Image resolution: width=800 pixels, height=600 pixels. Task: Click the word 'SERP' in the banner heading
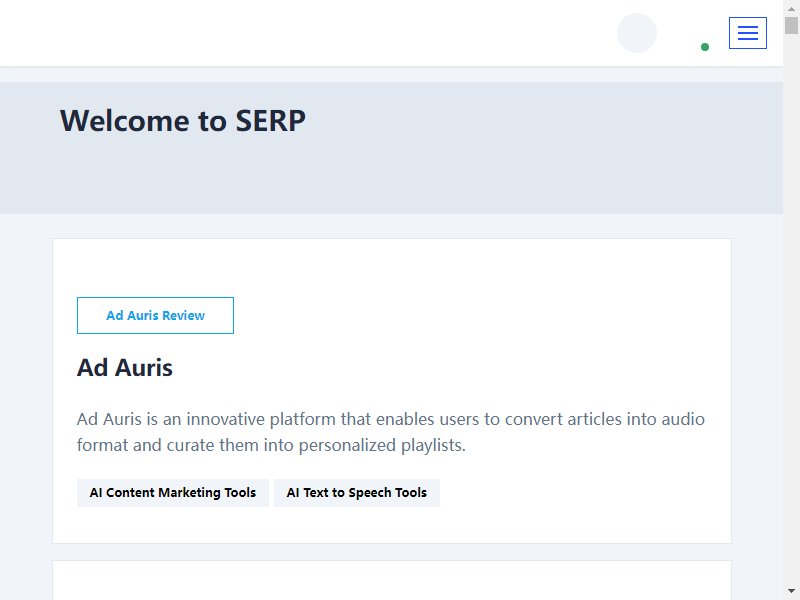pyautogui.click(x=270, y=121)
